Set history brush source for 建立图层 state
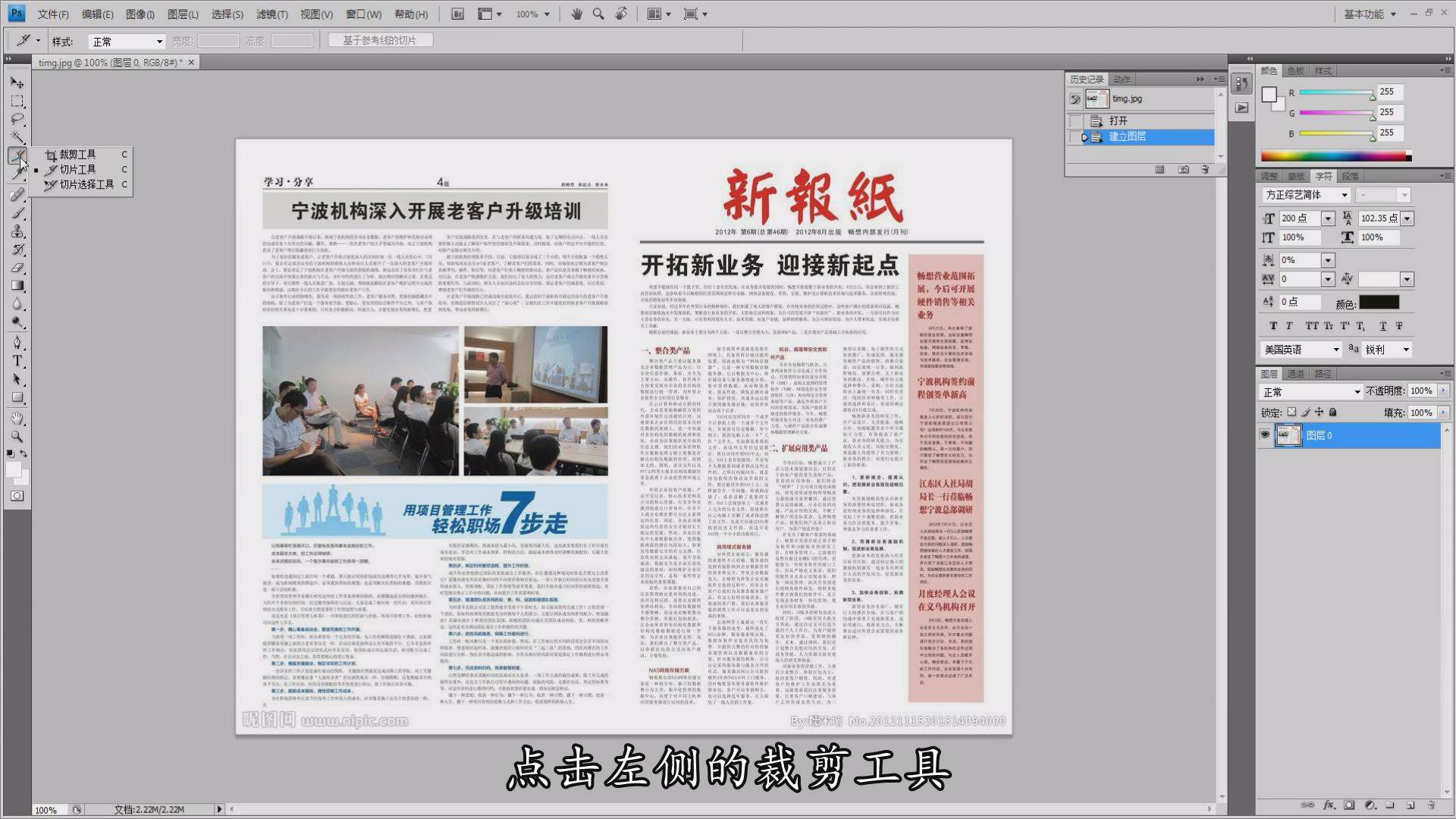This screenshot has width=1456, height=819. [x=1075, y=136]
